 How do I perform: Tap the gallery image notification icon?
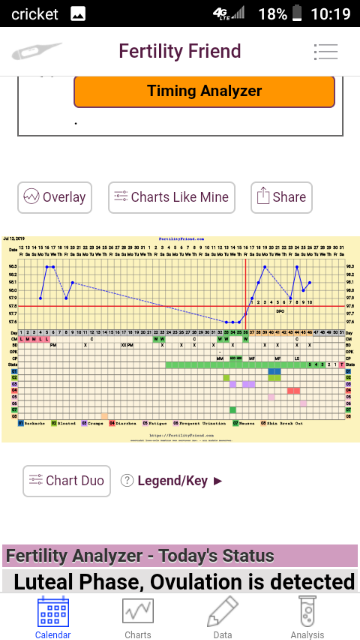pos(78,14)
